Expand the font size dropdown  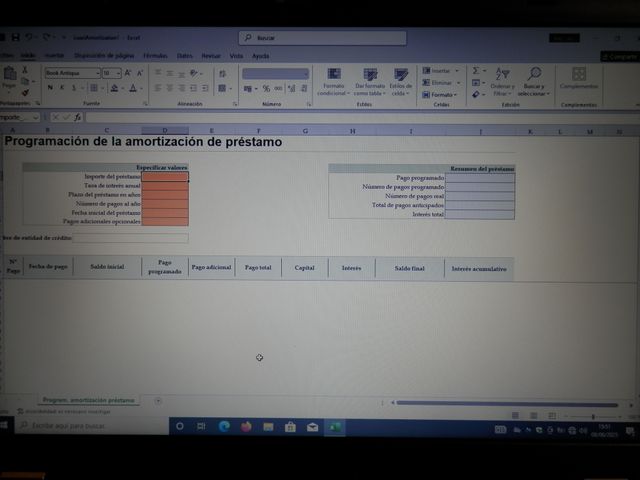click(x=118, y=73)
